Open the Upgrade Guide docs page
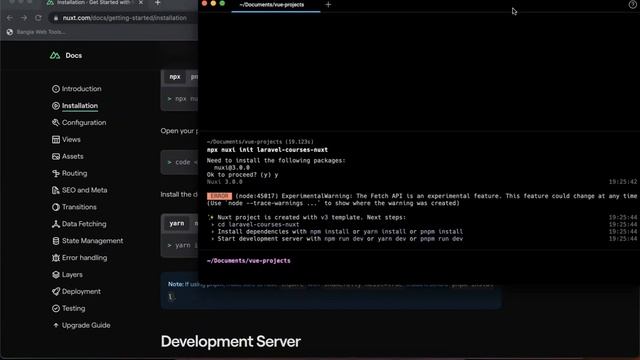 (86, 325)
